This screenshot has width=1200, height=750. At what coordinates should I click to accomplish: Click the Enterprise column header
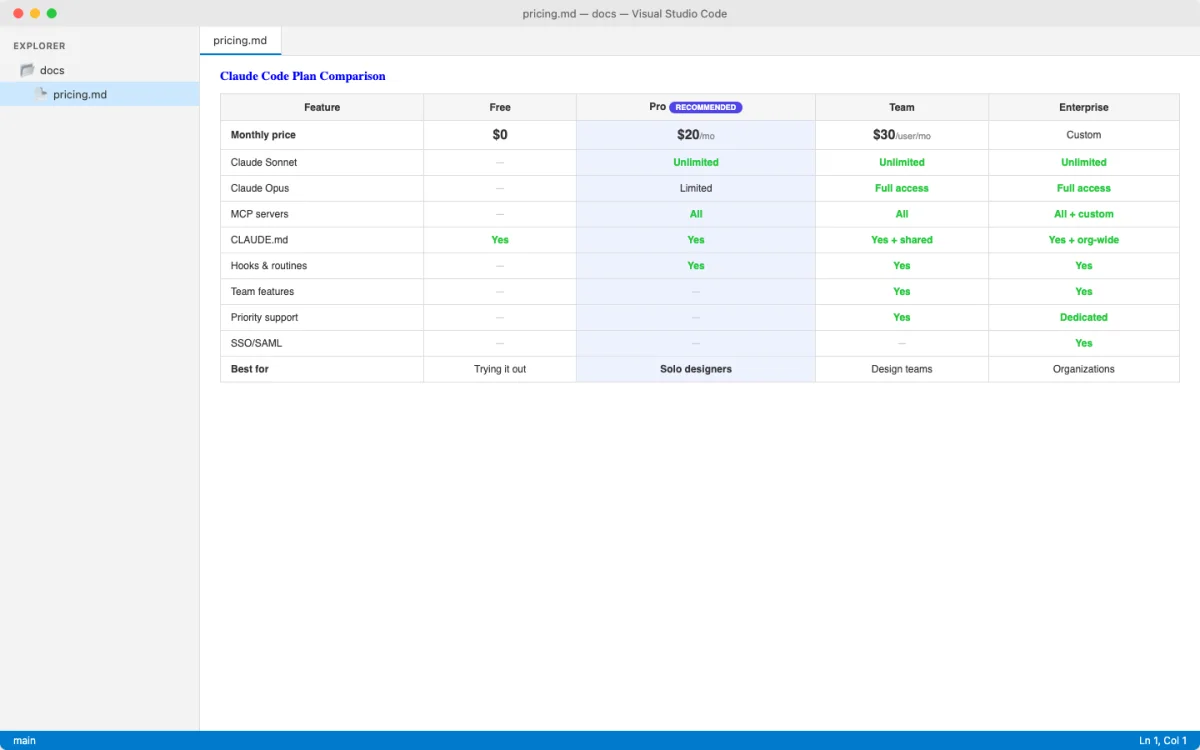[1084, 107]
